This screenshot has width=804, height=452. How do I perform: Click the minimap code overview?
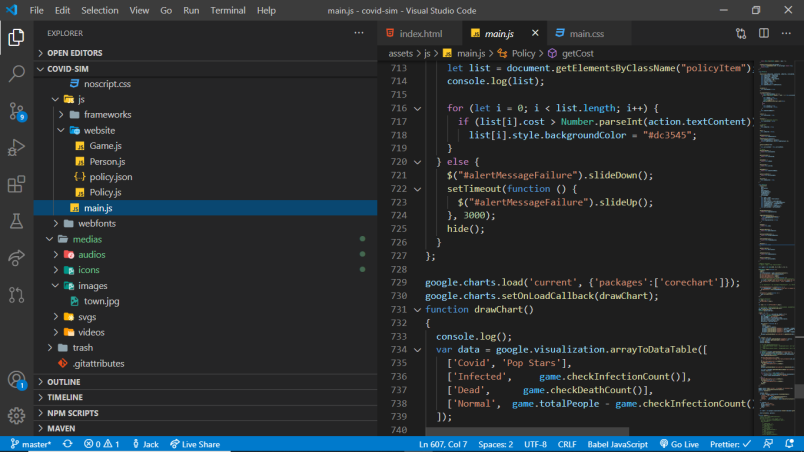(x=776, y=200)
